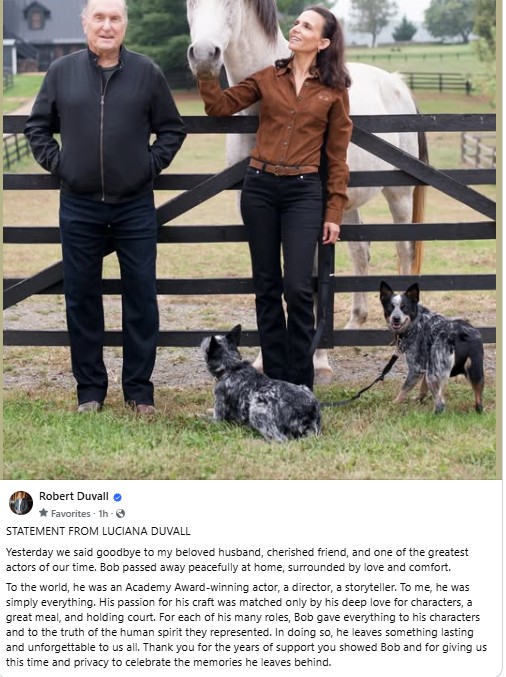Click the dog lying on grass

(260, 384)
